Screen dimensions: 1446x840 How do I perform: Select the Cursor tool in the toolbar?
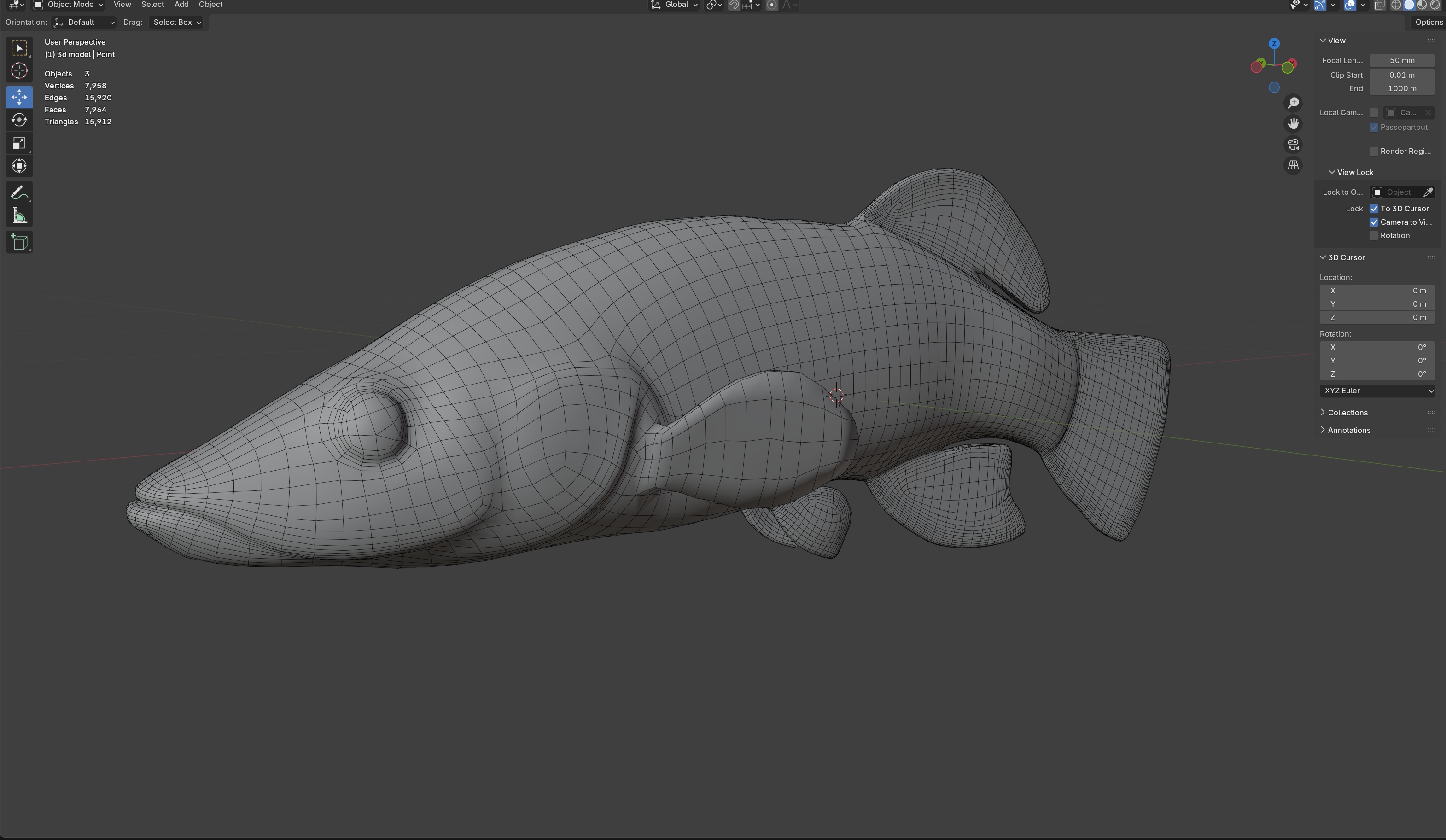pyautogui.click(x=19, y=70)
